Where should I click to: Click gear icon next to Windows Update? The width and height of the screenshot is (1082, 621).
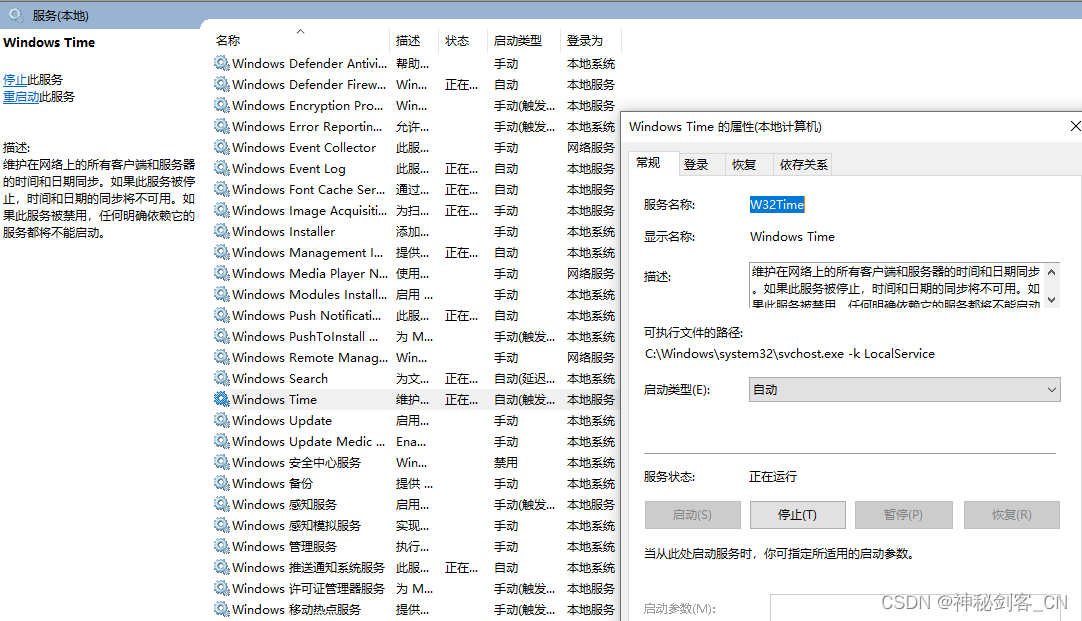[222, 420]
